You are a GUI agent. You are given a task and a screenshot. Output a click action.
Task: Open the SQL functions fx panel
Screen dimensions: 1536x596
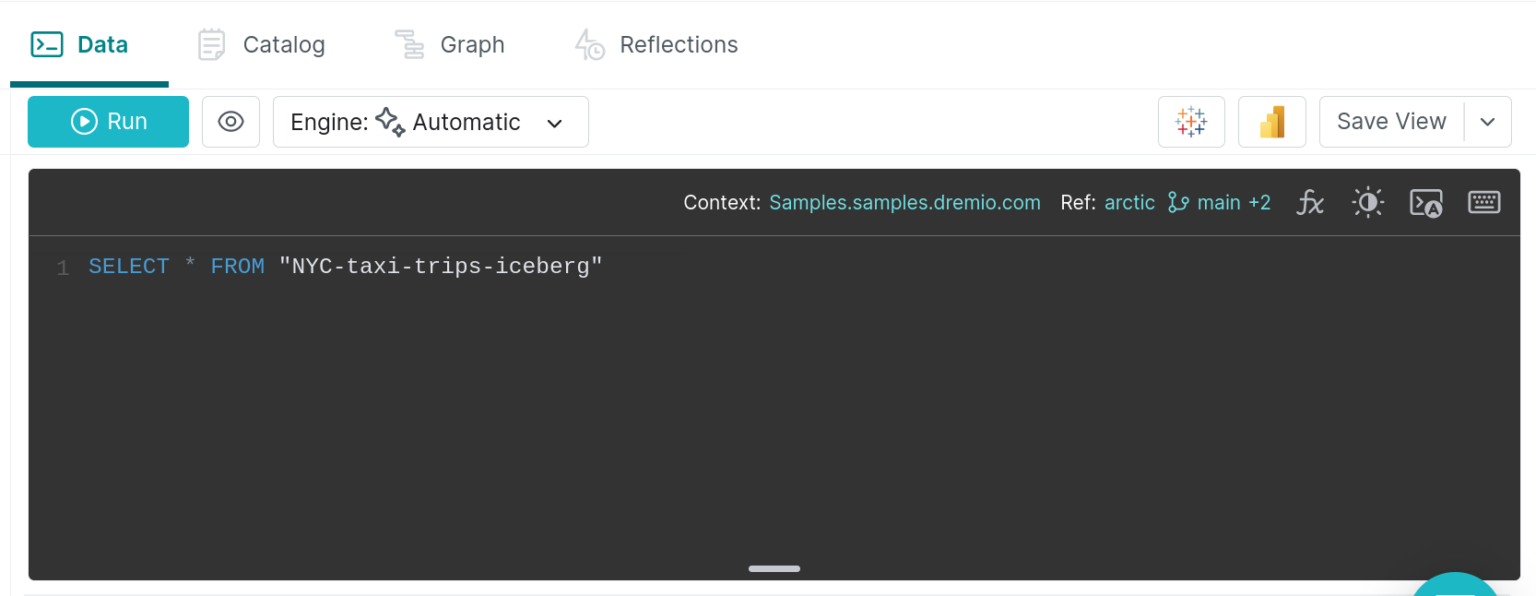click(1310, 202)
